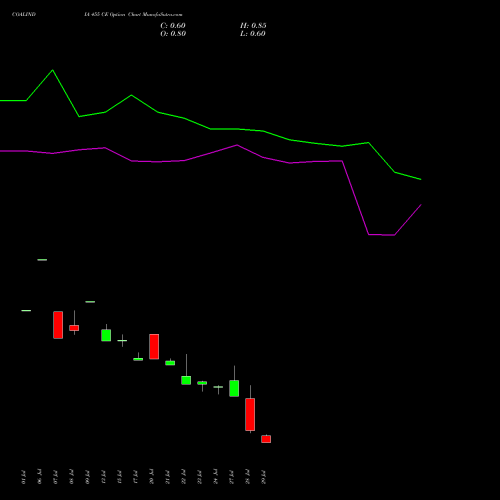
Task: Click the '455 CE Option Chart' heading text
Action: pyautogui.click(x=115, y=14)
